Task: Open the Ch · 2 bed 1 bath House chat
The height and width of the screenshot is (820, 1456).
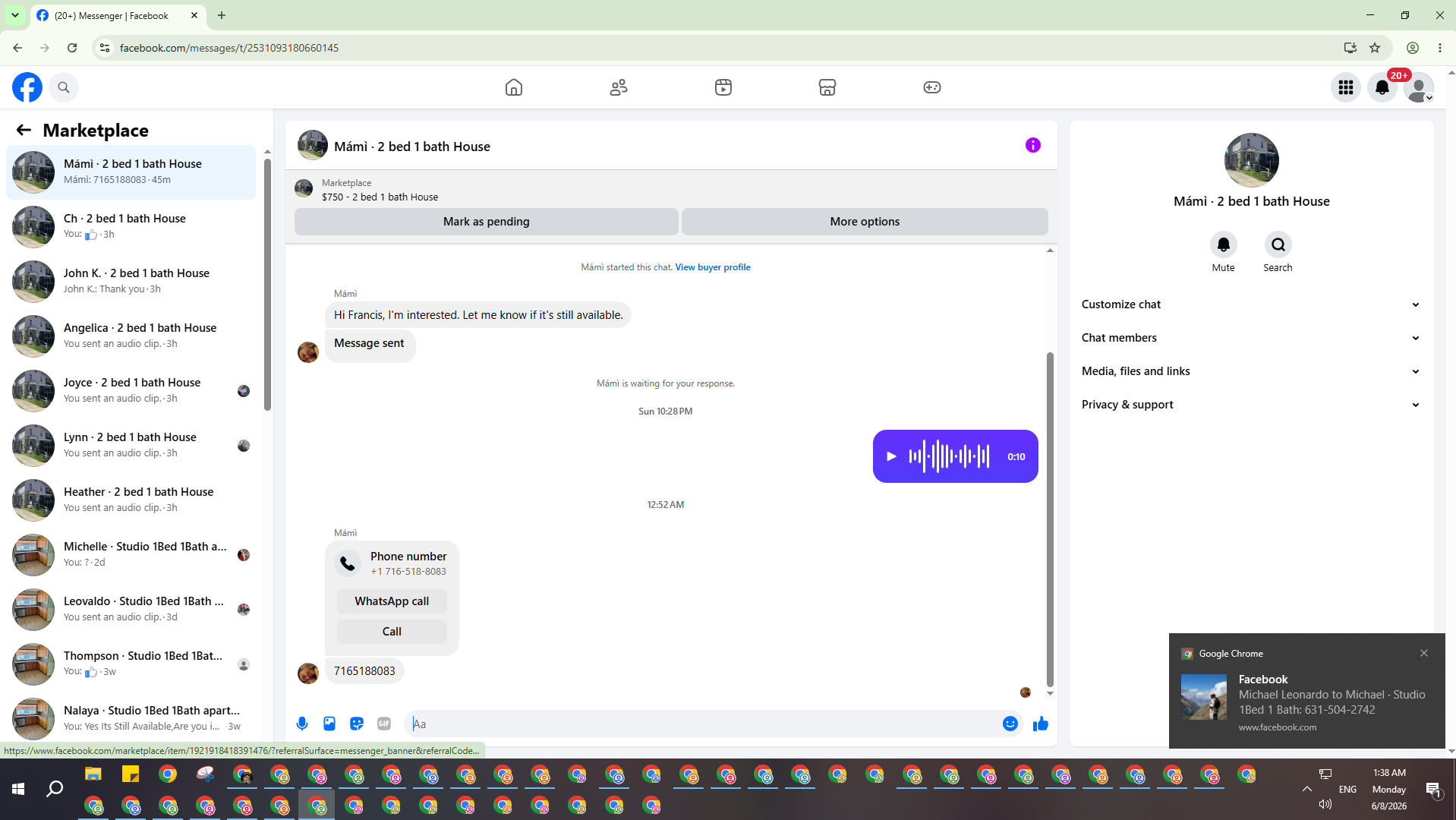Action: click(x=131, y=226)
